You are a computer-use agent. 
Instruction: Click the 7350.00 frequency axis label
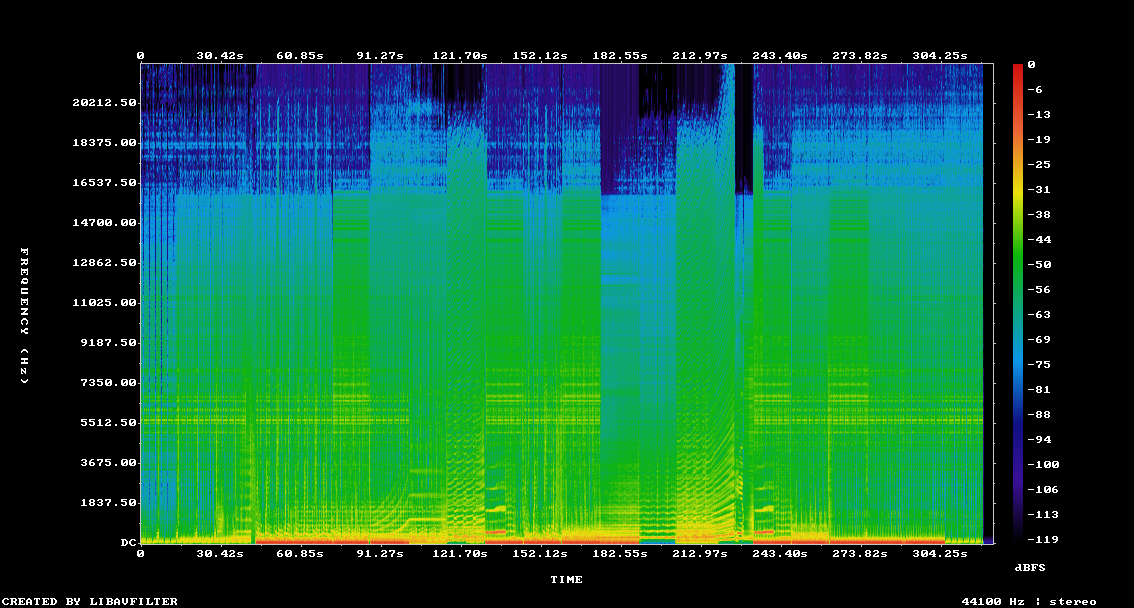[x=107, y=383]
